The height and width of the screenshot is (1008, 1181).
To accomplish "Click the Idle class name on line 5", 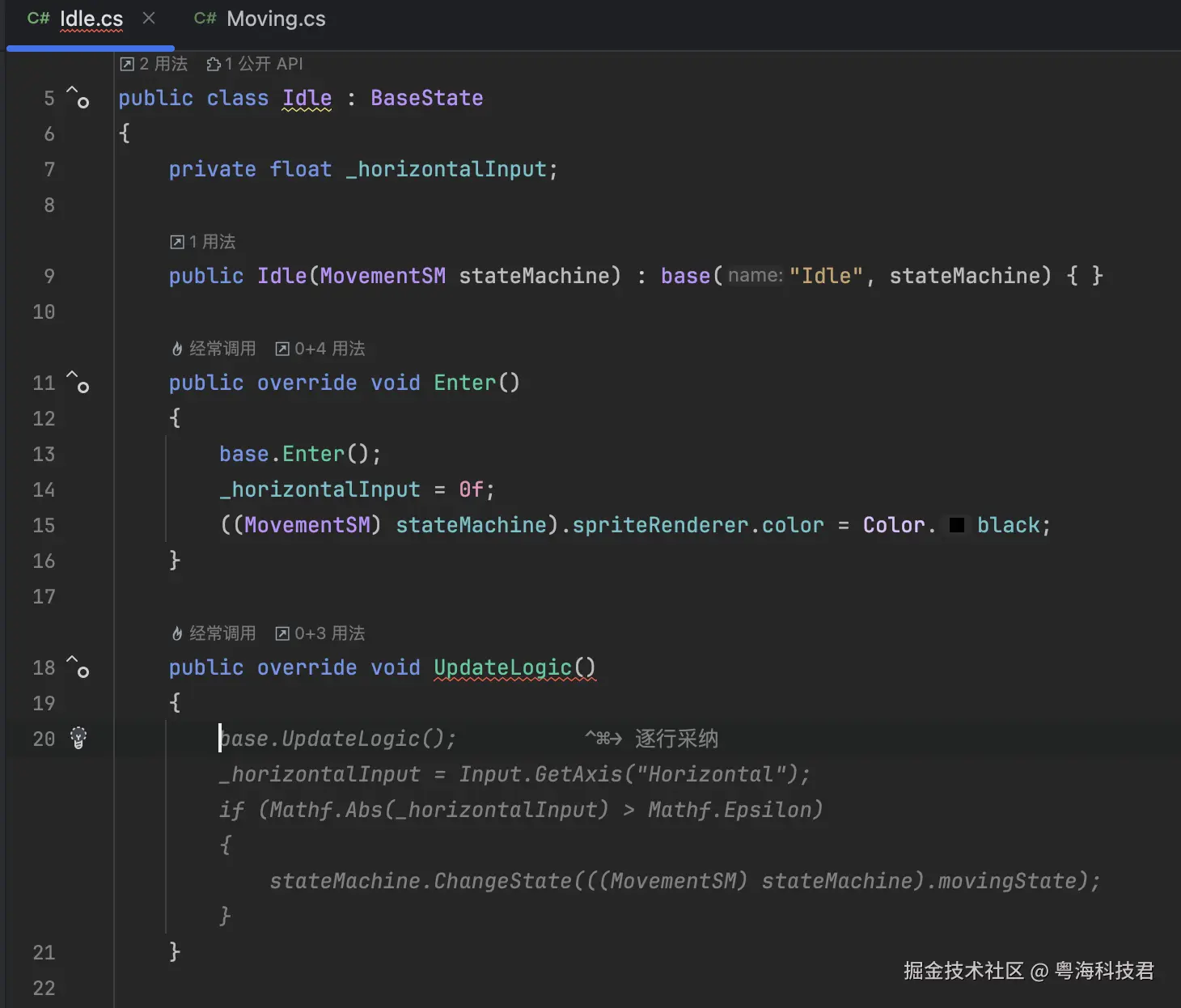I will tap(307, 98).
